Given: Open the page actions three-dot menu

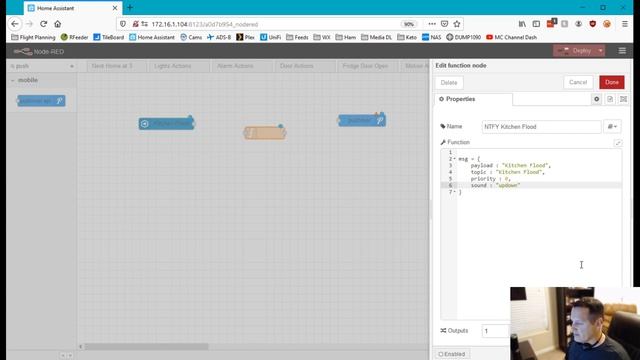Looking at the screenshot, I should pos(432,24).
